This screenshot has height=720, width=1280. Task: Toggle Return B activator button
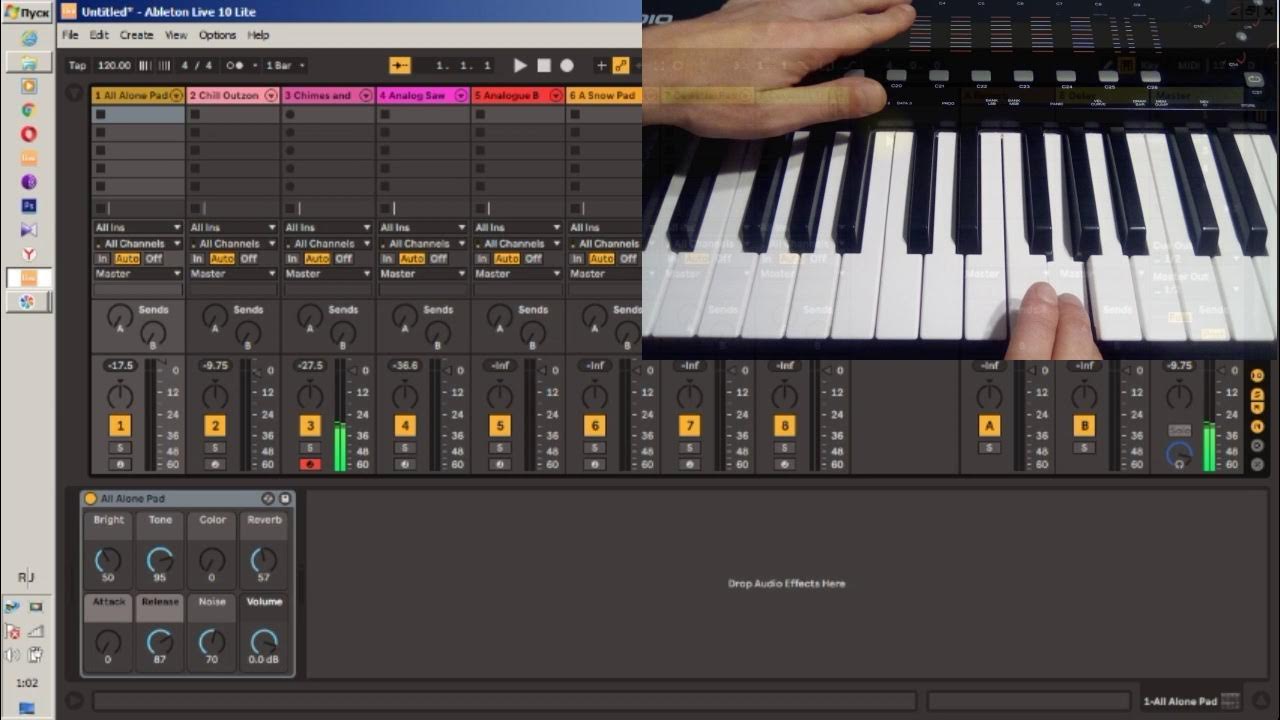pos(1084,427)
